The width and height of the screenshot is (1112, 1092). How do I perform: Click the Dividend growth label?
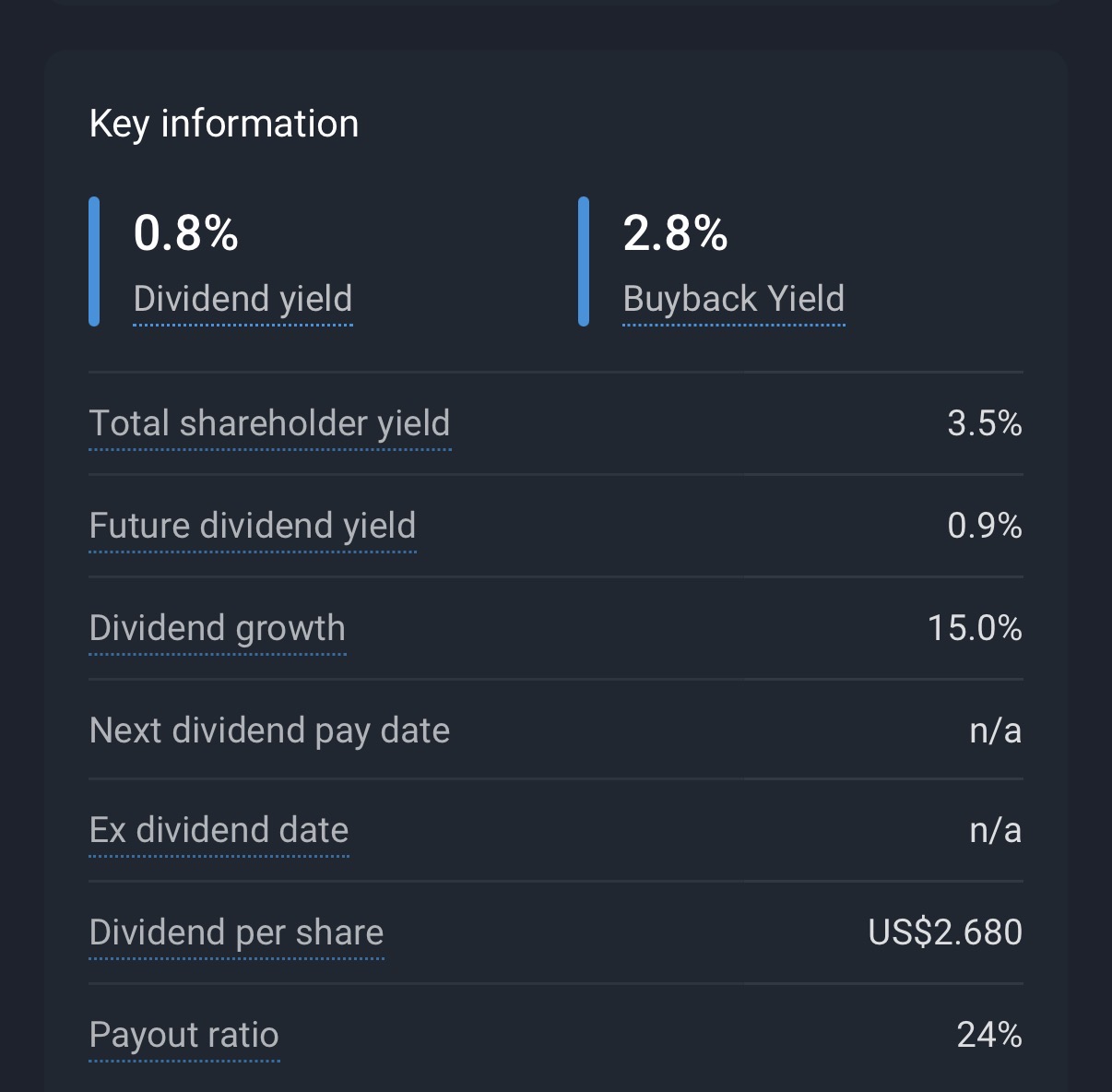[x=218, y=628]
